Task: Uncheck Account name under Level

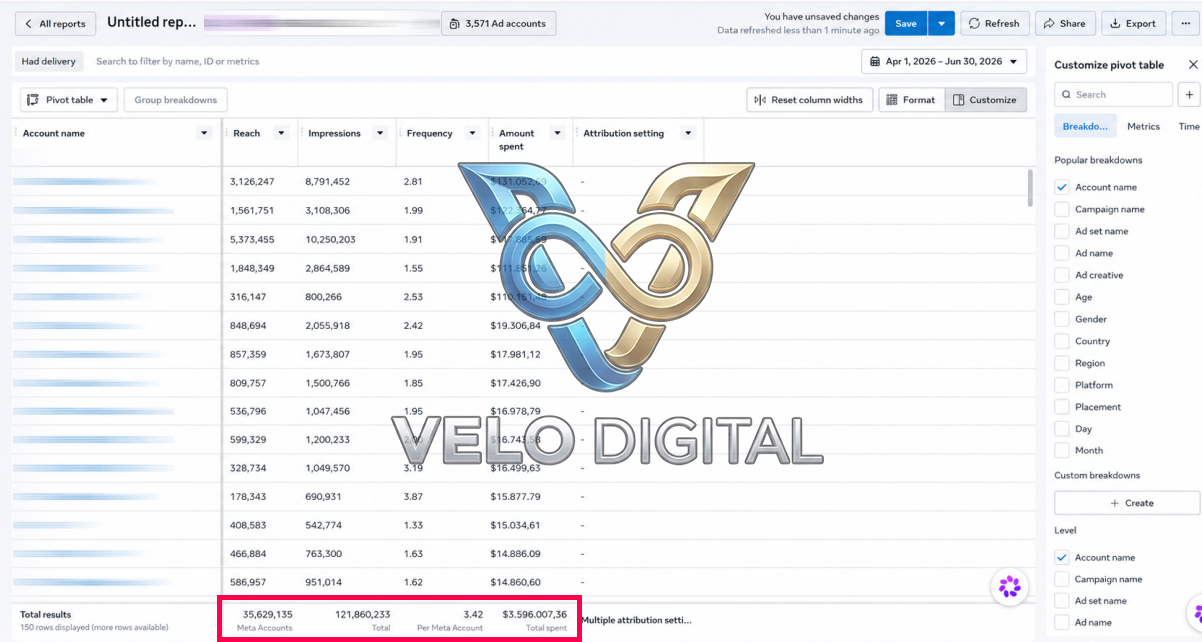Action: 1062,557
